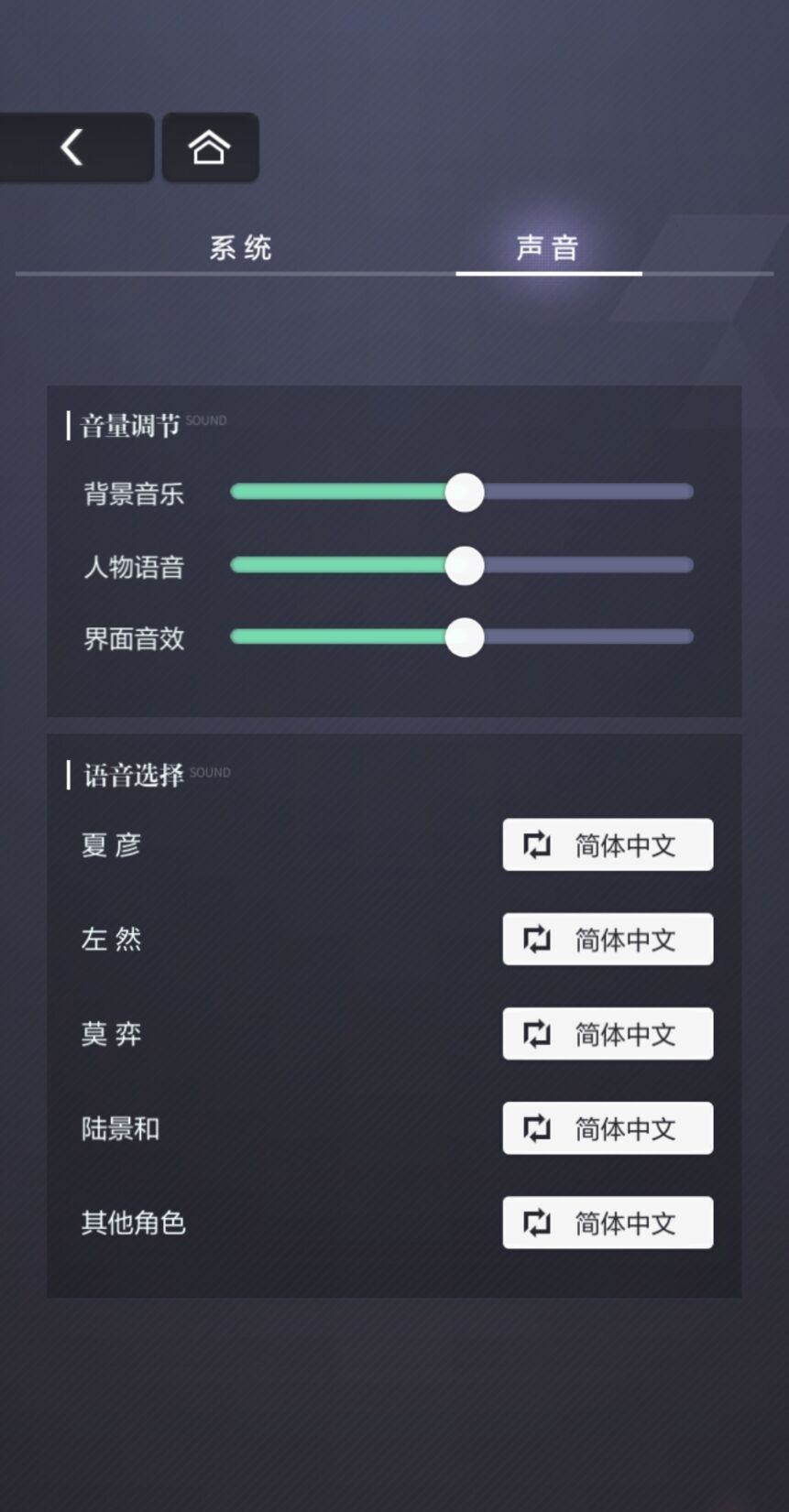Switch 夏彦 voice from 简体中文
The height and width of the screenshot is (1512, 789).
tap(608, 844)
